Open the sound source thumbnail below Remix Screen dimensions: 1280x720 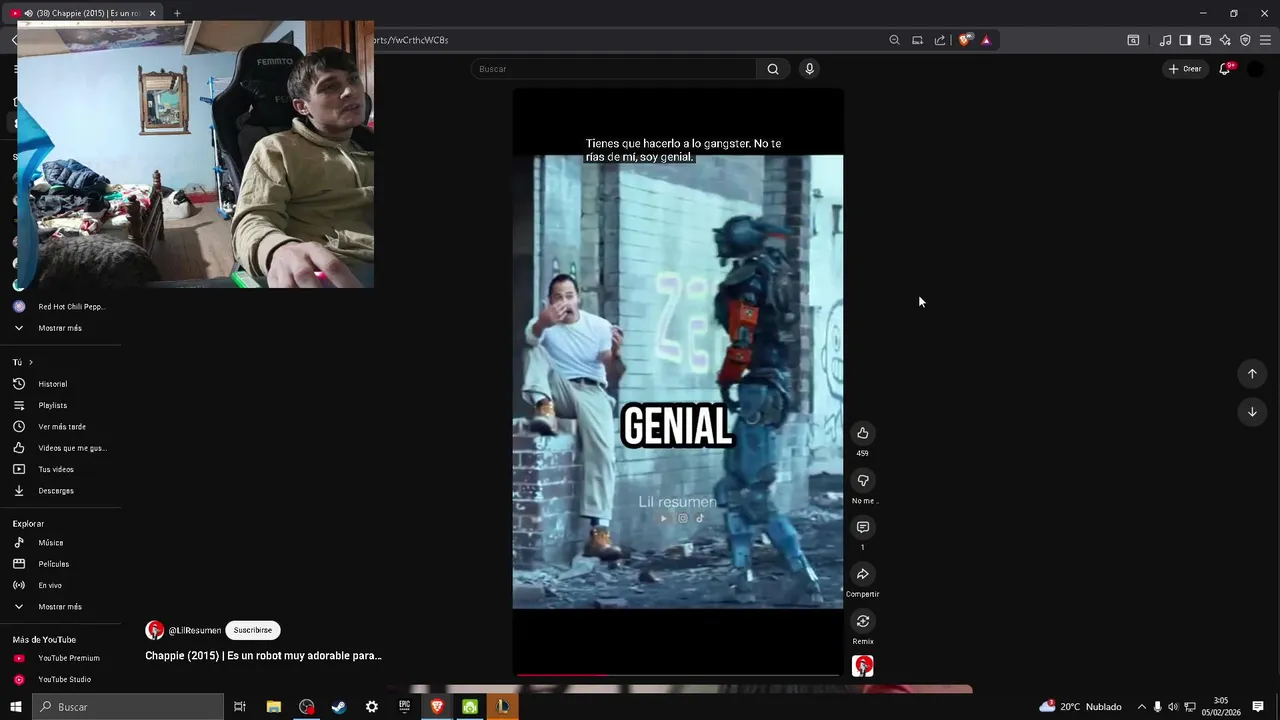point(862,666)
